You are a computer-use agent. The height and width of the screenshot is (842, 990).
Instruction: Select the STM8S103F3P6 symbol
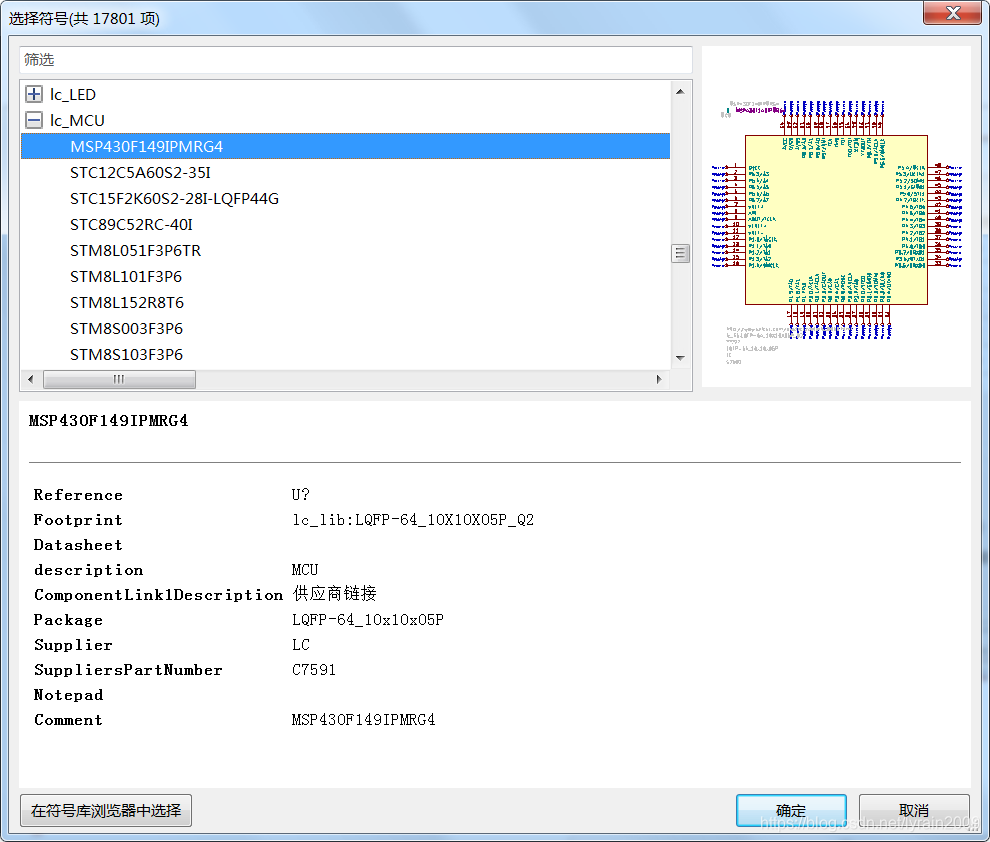tap(126, 354)
